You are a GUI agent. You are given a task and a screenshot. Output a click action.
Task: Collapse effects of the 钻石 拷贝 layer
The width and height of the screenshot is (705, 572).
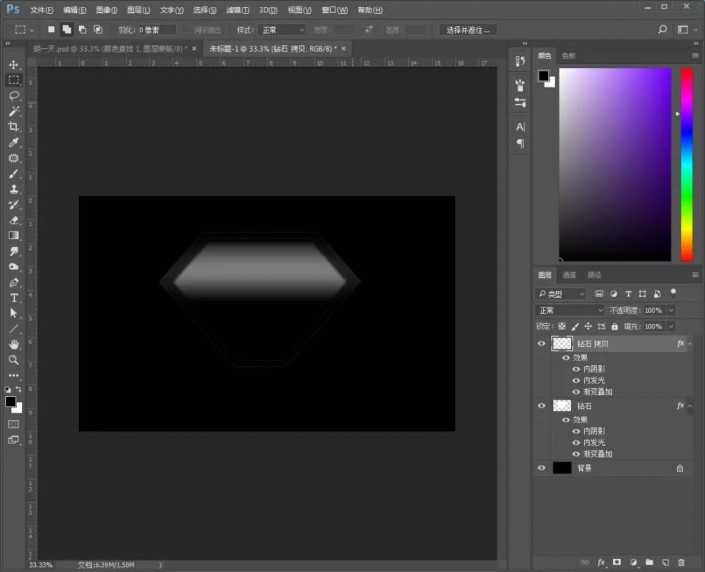pos(690,344)
